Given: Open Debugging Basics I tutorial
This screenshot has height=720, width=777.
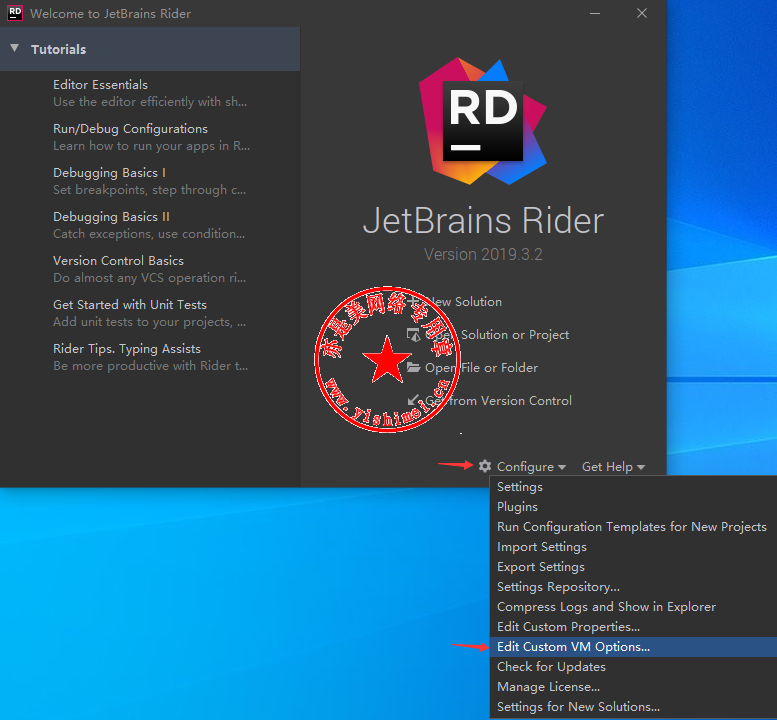Looking at the screenshot, I should [x=150, y=181].
